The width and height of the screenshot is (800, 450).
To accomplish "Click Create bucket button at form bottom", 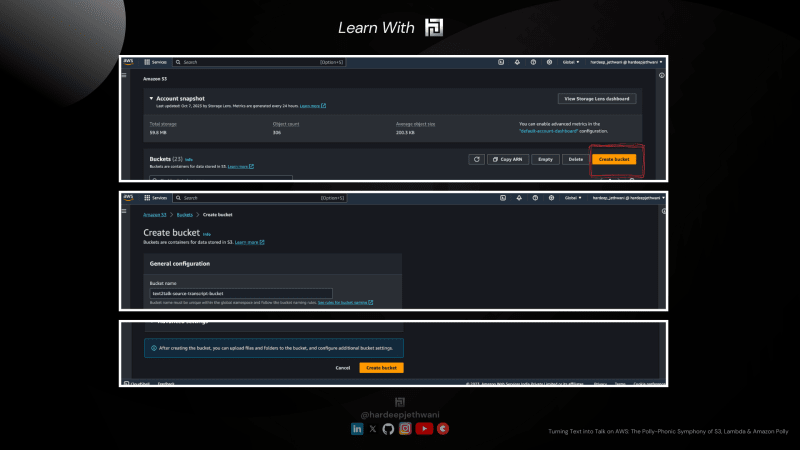I will 381,368.
